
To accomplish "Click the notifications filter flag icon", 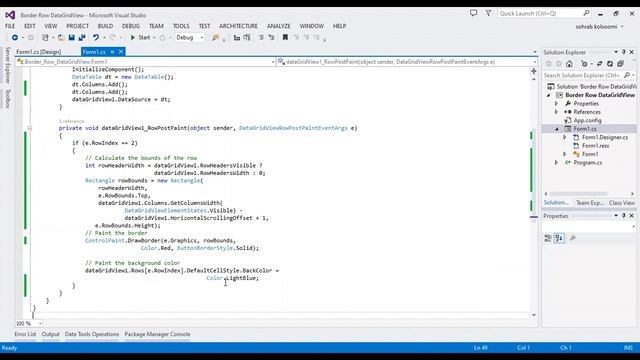I will pyautogui.click(x=488, y=13).
